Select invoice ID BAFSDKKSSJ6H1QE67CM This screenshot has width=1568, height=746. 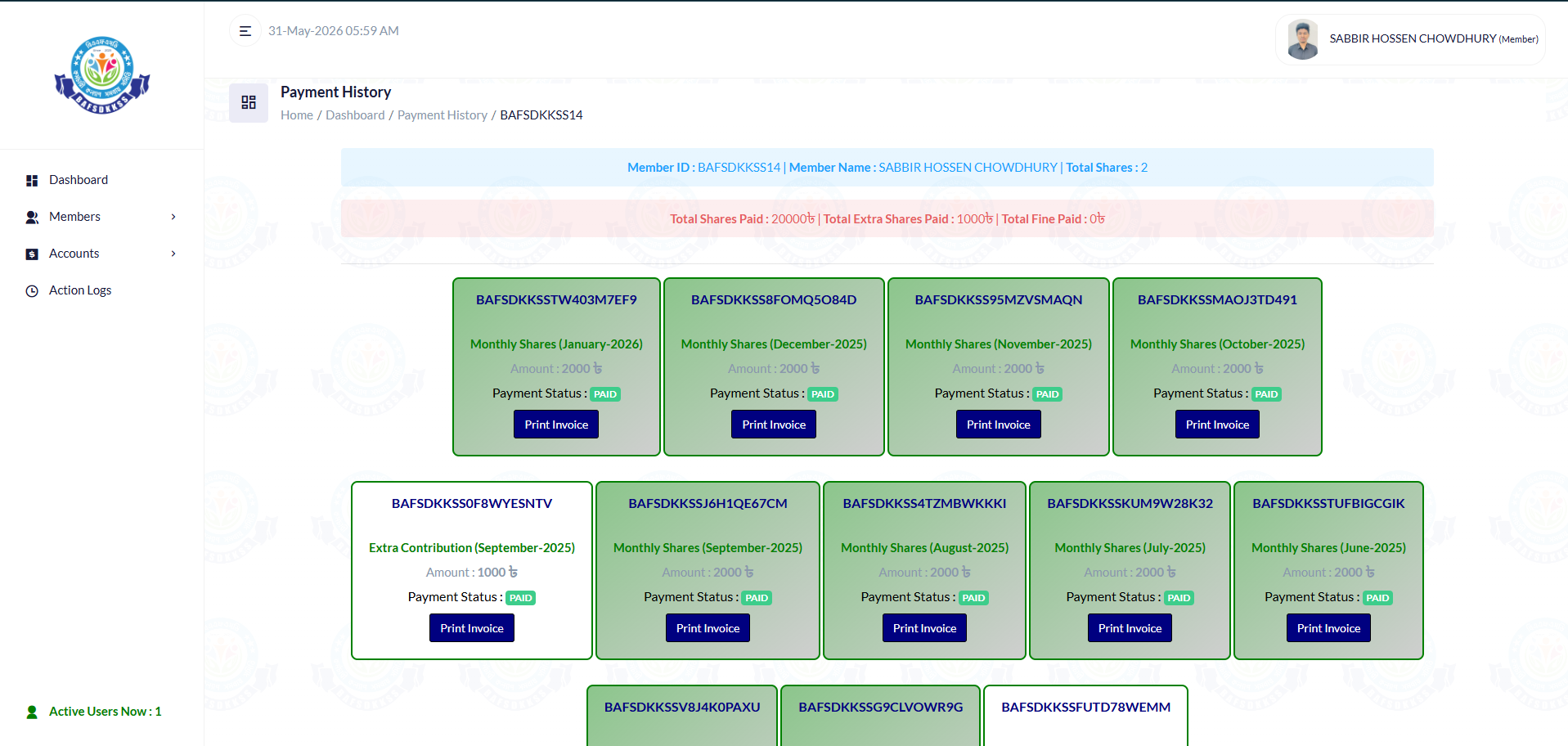point(708,503)
